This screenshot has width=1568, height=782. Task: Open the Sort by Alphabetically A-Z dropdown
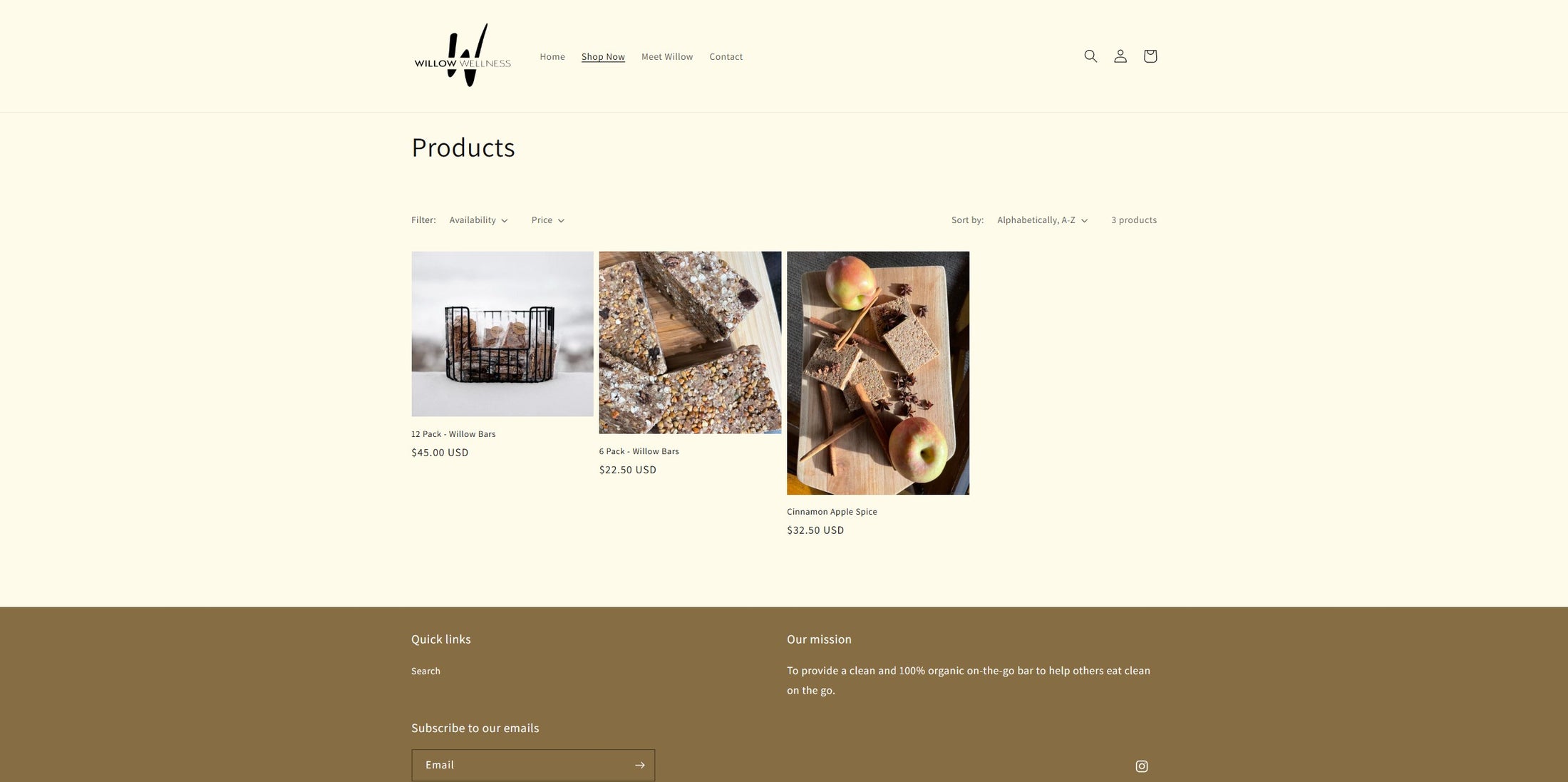(x=1043, y=220)
